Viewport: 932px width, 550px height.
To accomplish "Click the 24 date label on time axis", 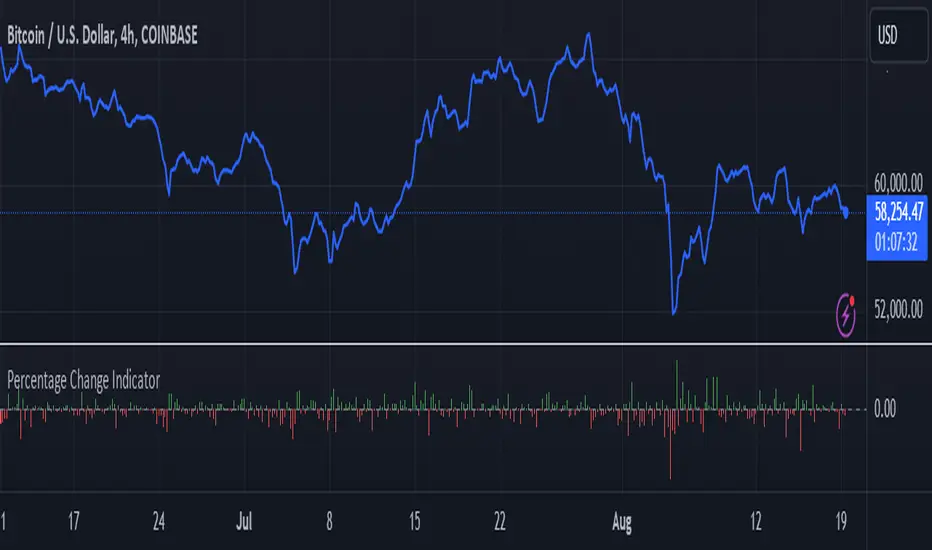I will pyautogui.click(x=158, y=521).
